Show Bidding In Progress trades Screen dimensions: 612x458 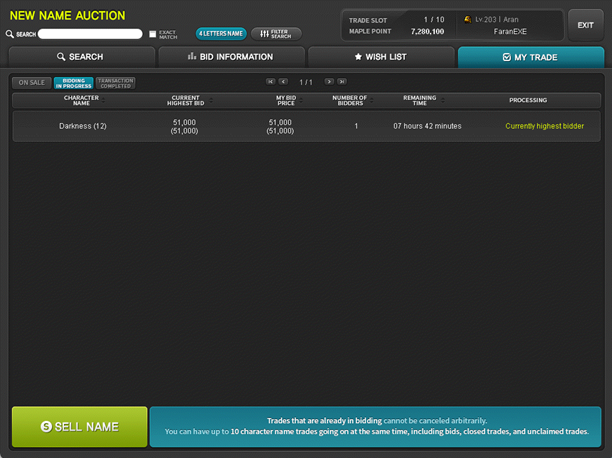pos(73,83)
